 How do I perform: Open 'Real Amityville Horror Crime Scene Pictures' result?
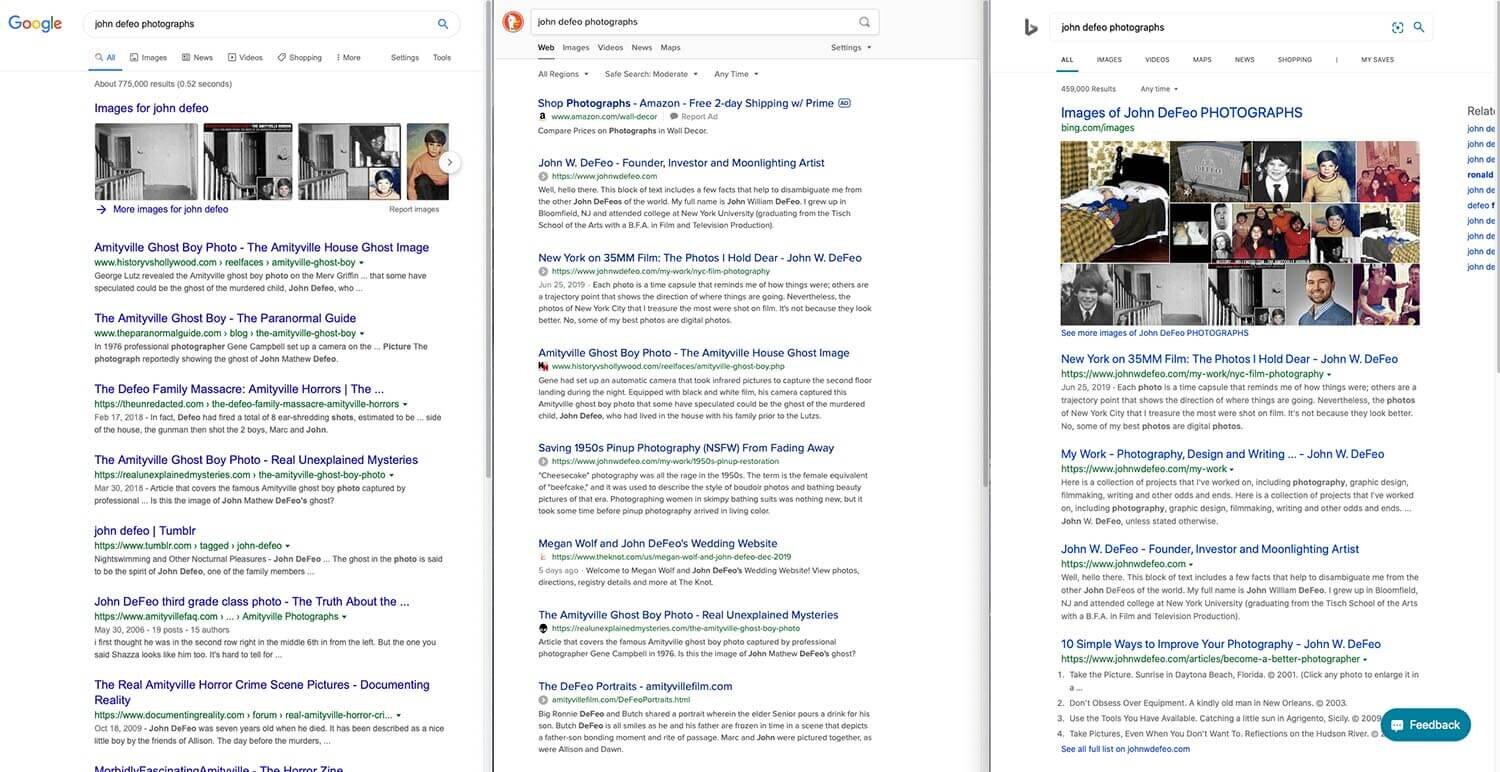(262, 692)
